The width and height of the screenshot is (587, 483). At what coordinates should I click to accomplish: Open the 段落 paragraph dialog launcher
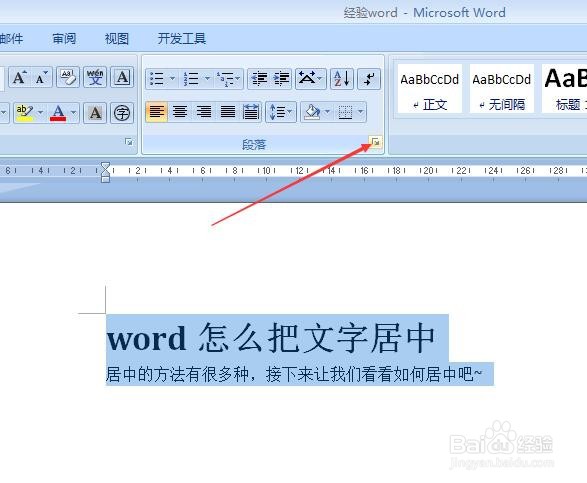click(x=375, y=142)
